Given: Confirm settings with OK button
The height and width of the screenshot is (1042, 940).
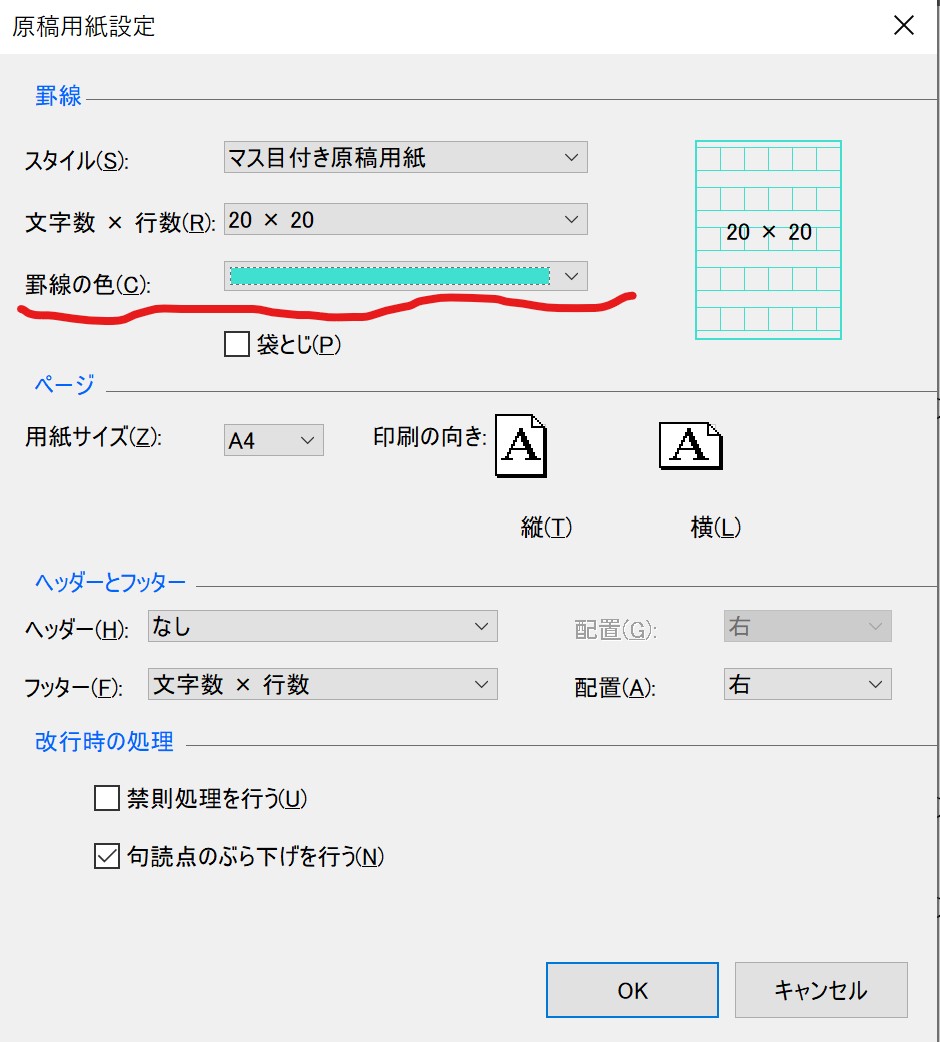Looking at the screenshot, I should point(632,990).
